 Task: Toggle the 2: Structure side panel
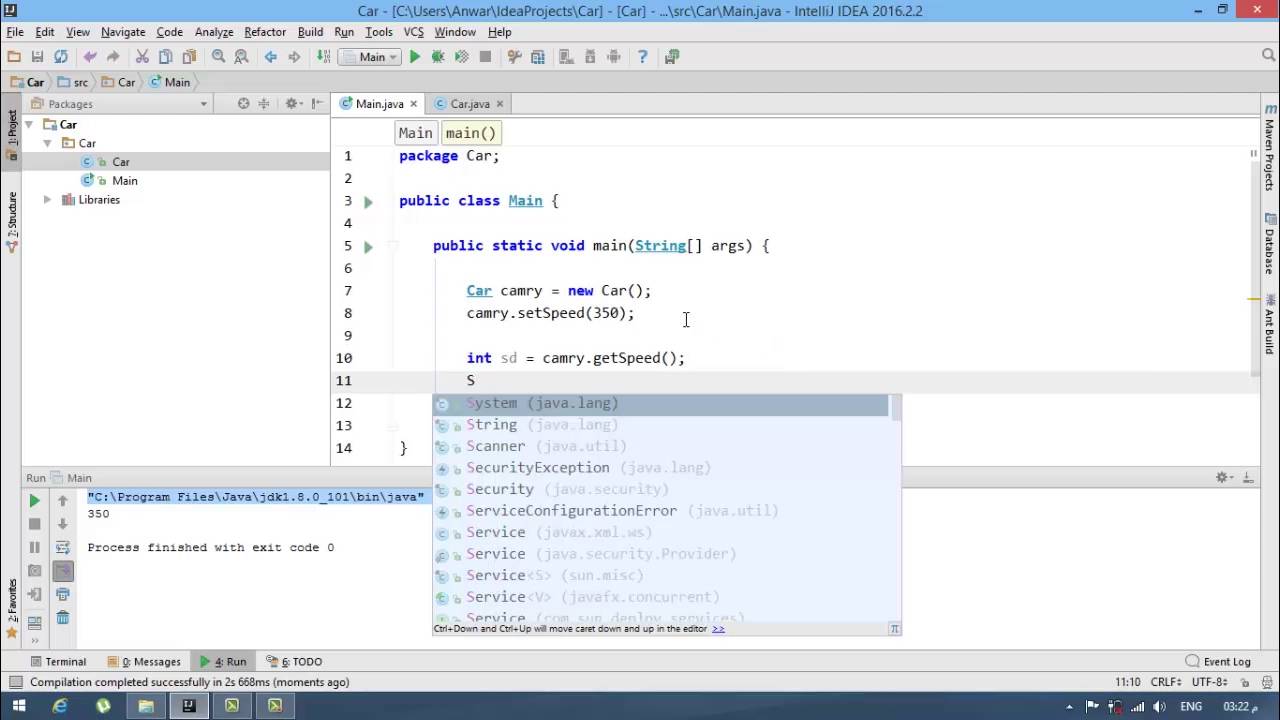tap(12, 222)
